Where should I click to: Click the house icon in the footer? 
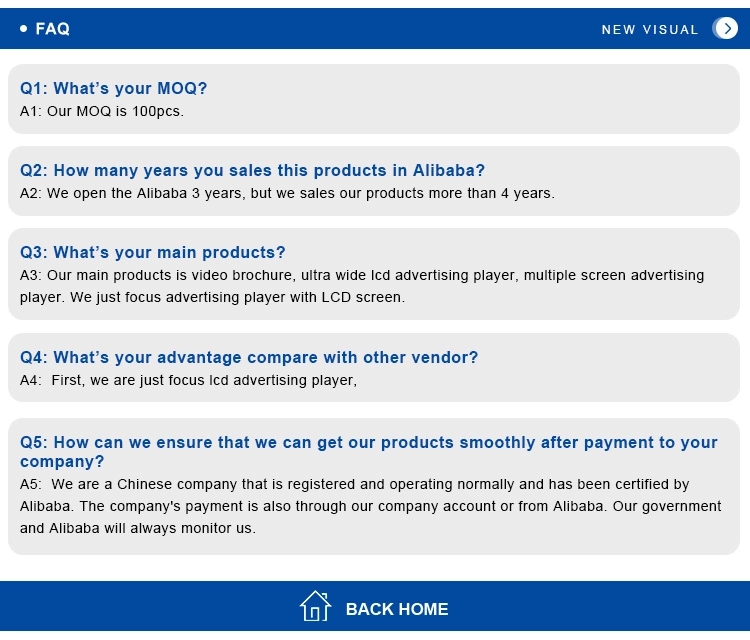point(315,606)
